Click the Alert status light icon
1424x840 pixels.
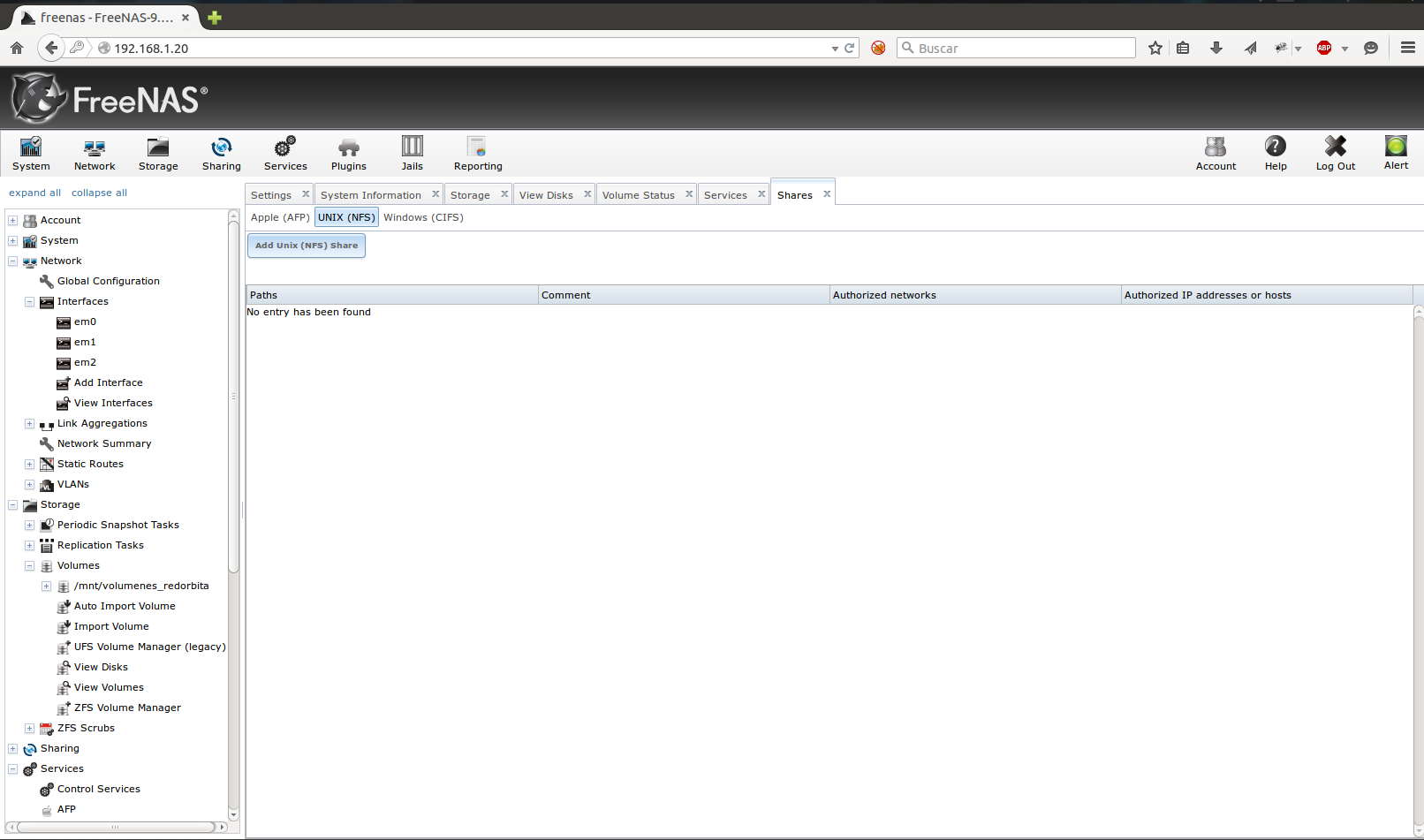pos(1396,147)
